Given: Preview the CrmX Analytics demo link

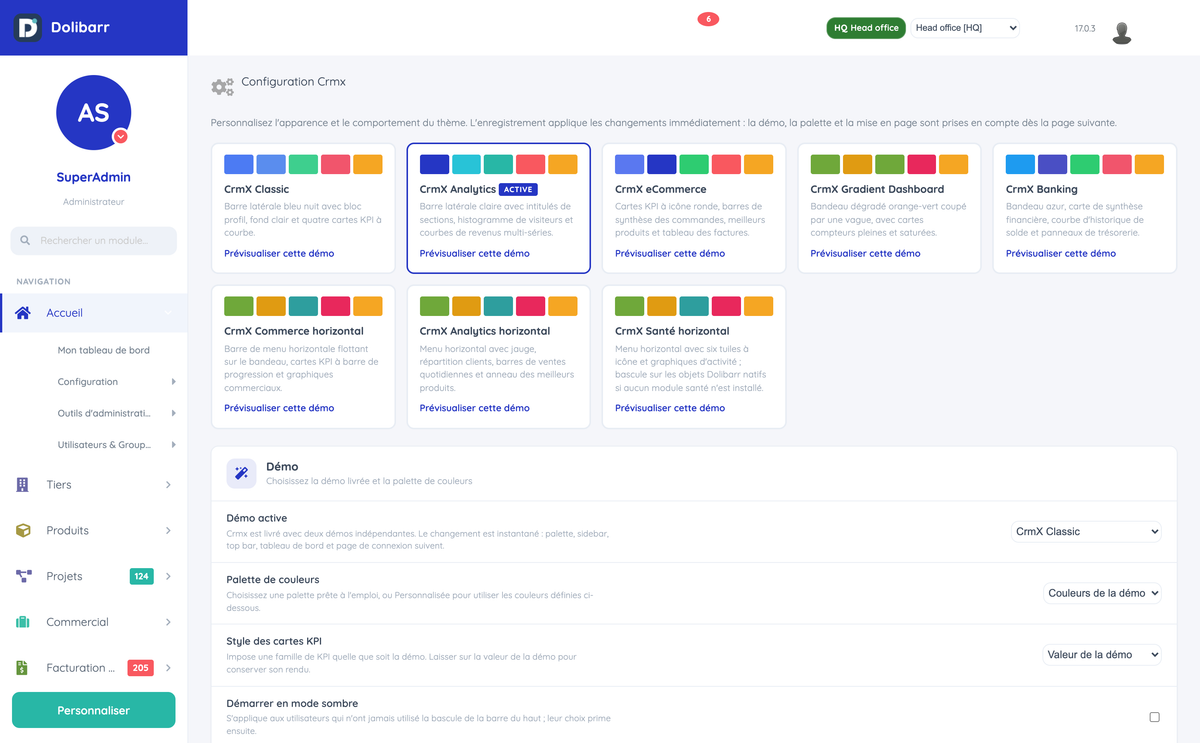Looking at the screenshot, I should point(475,253).
